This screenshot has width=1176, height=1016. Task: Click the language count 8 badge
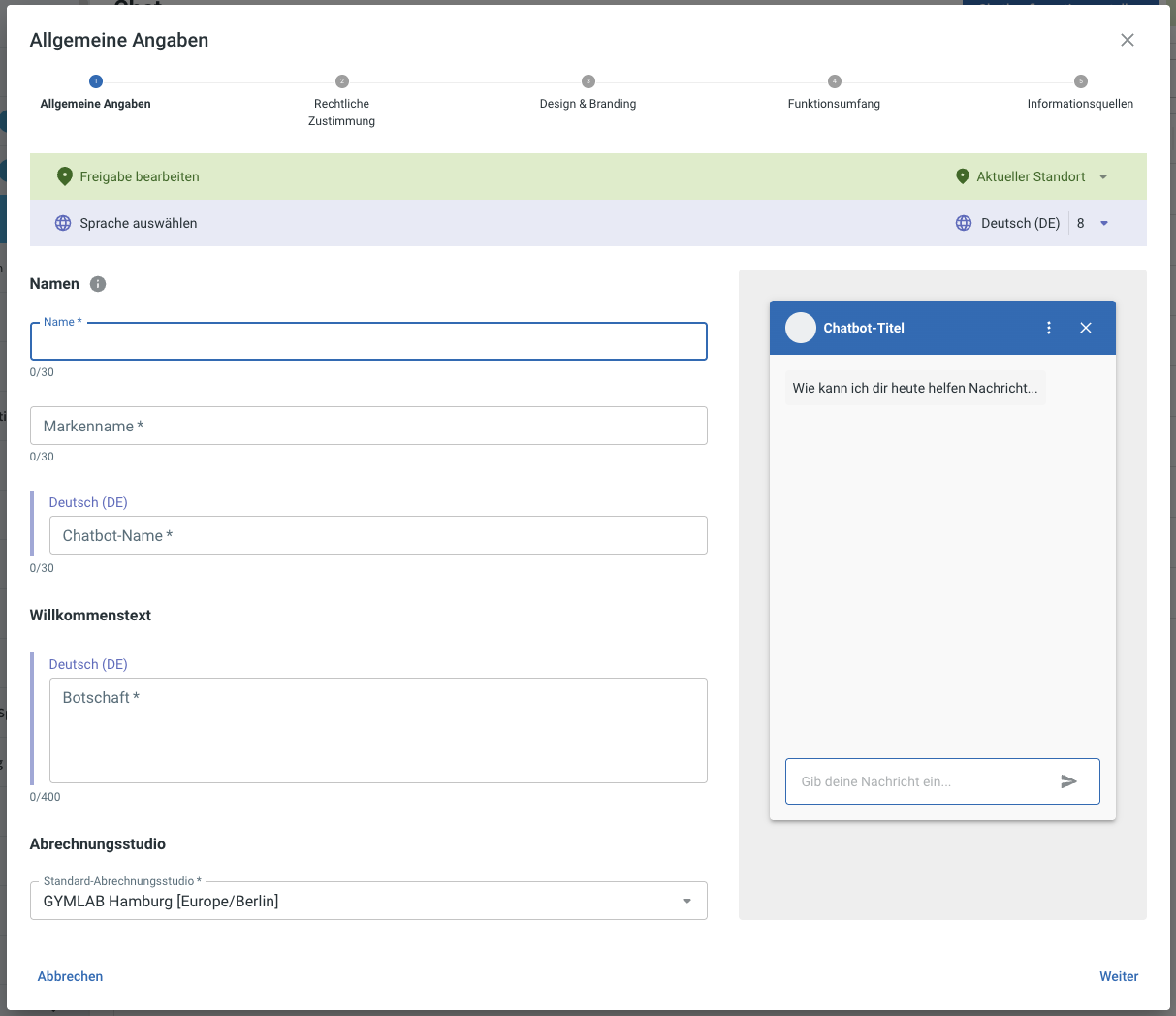coord(1080,223)
